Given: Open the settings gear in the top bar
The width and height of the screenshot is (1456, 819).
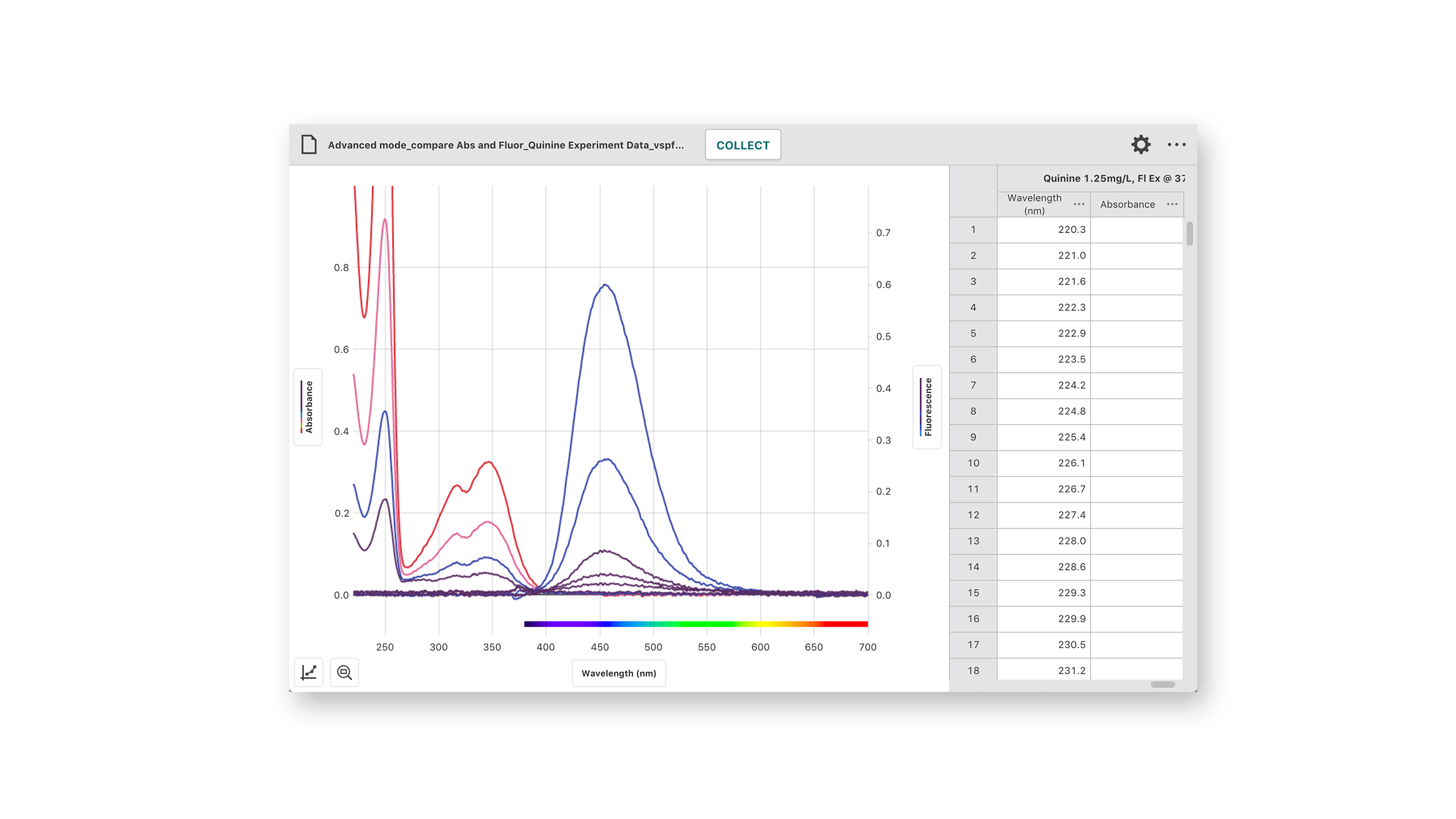Looking at the screenshot, I should [1141, 144].
